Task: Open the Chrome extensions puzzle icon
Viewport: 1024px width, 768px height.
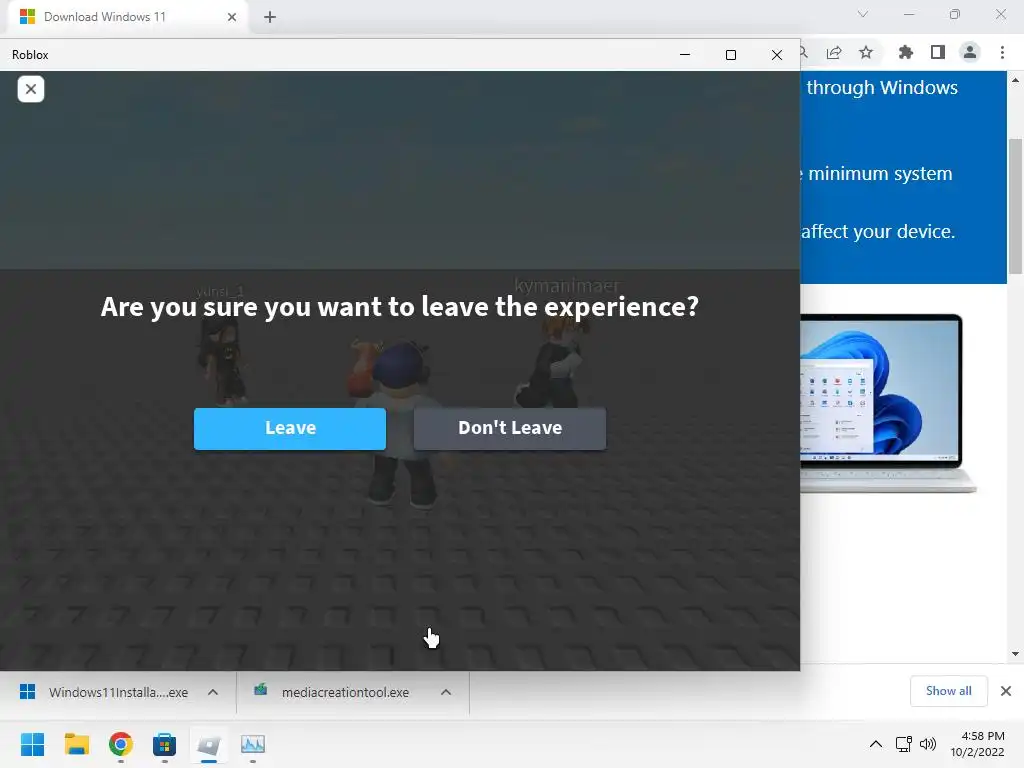Action: tap(905, 52)
